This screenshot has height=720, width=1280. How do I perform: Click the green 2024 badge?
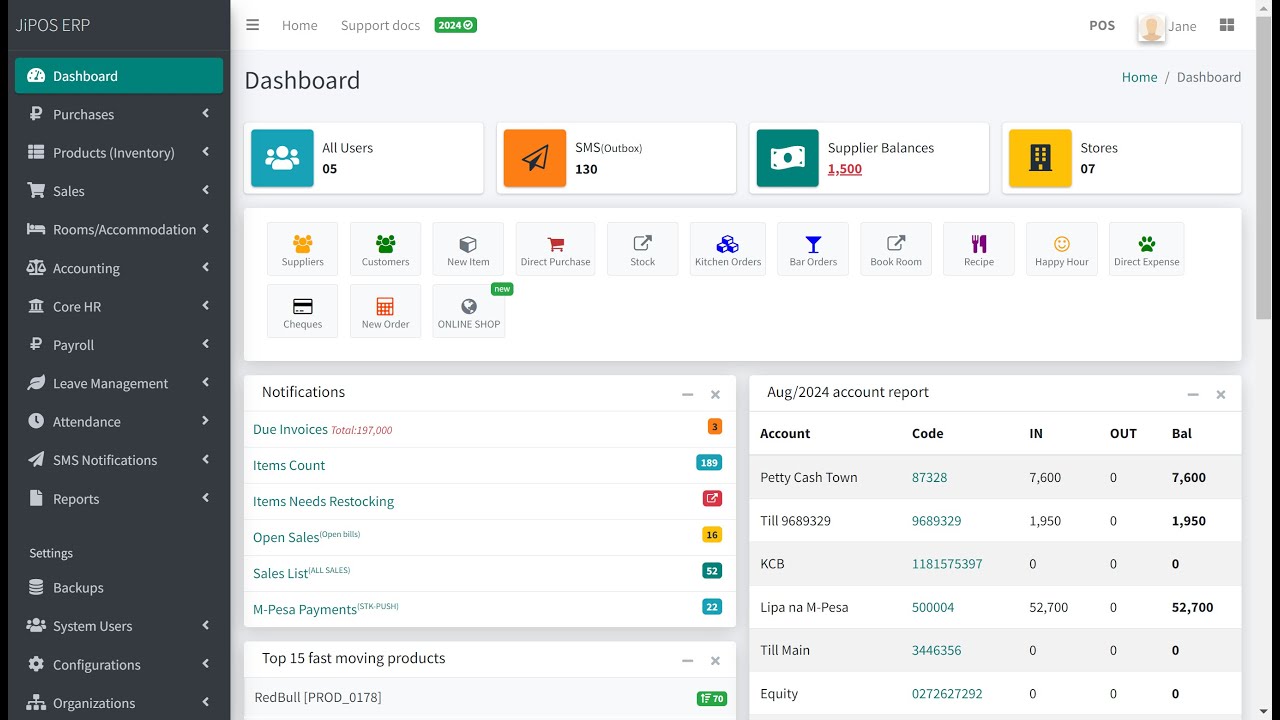pyautogui.click(x=455, y=25)
